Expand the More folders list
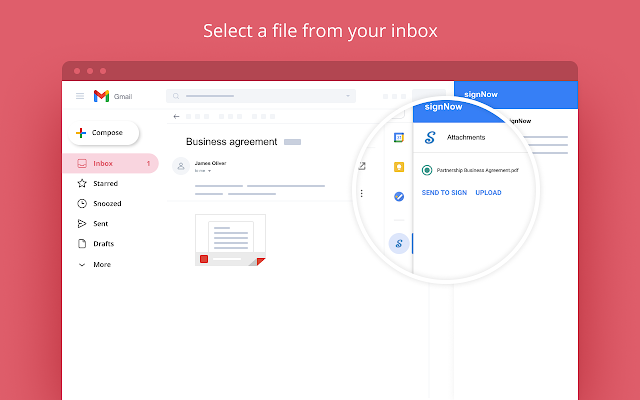The height and width of the screenshot is (400, 640). tap(94, 264)
